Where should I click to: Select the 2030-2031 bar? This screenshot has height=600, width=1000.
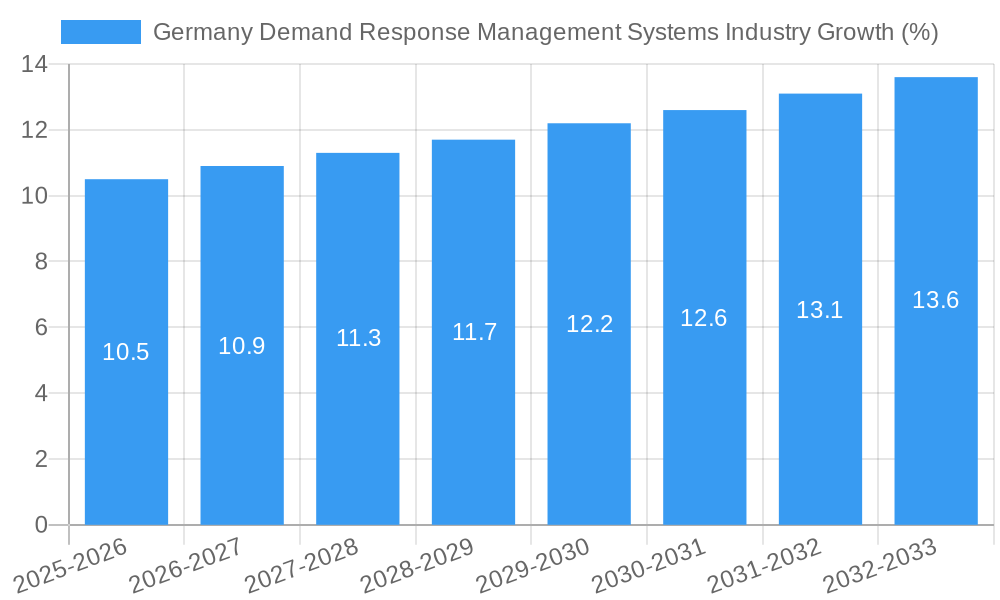(x=705, y=318)
